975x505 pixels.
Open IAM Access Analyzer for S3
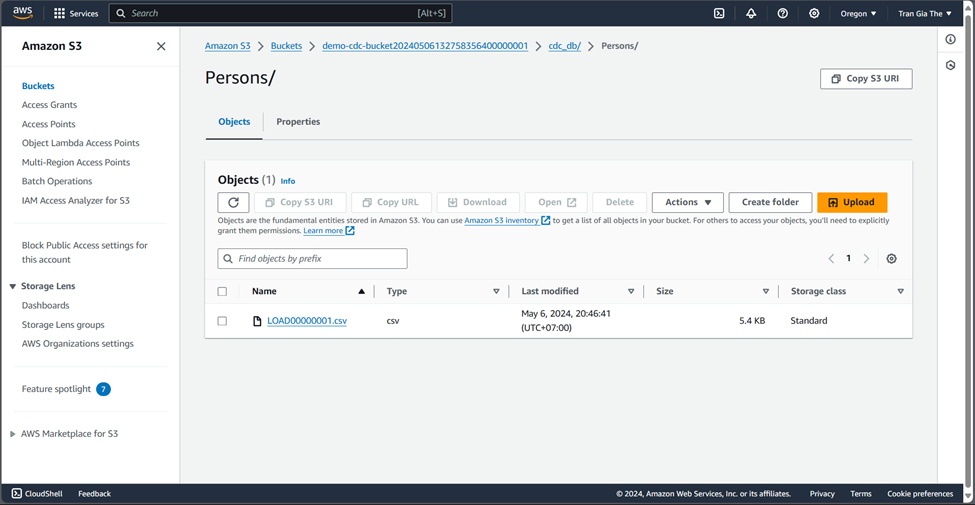pos(76,201)
